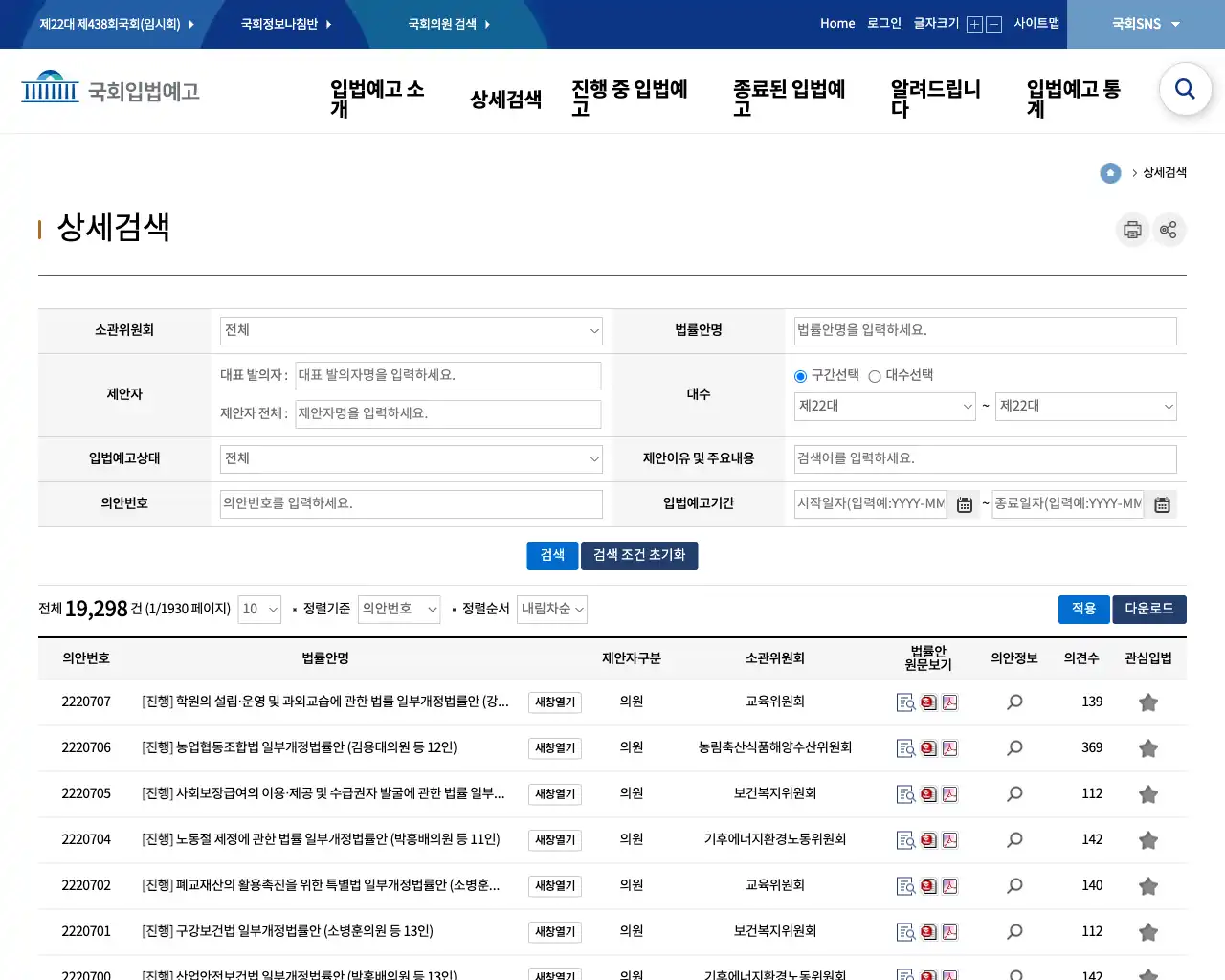Star bill 2220701 as favorite
This screenshot has height=980, width=1225.
pos(1148,932)
